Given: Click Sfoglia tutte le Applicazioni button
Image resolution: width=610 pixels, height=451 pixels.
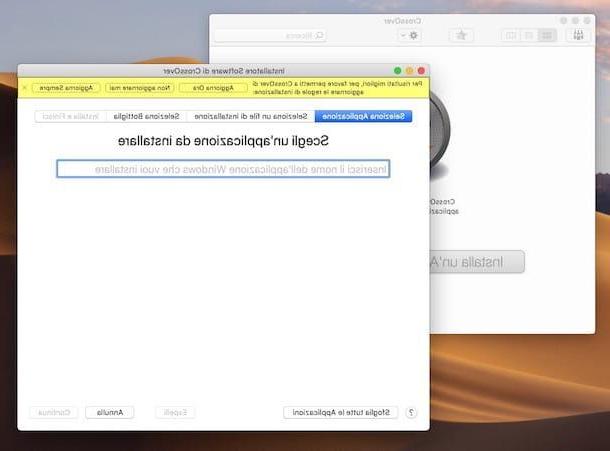Looking at the screenshot, I should [x=341, y=412].
